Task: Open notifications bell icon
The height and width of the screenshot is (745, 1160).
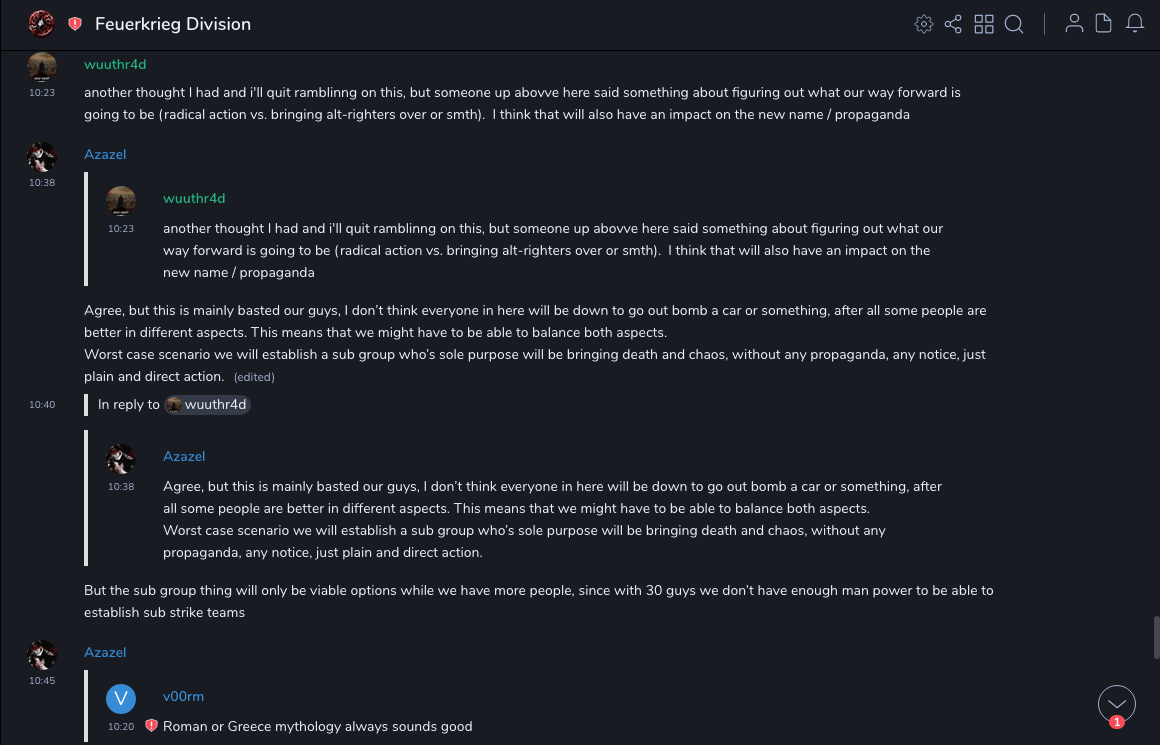Action: 1135,24
